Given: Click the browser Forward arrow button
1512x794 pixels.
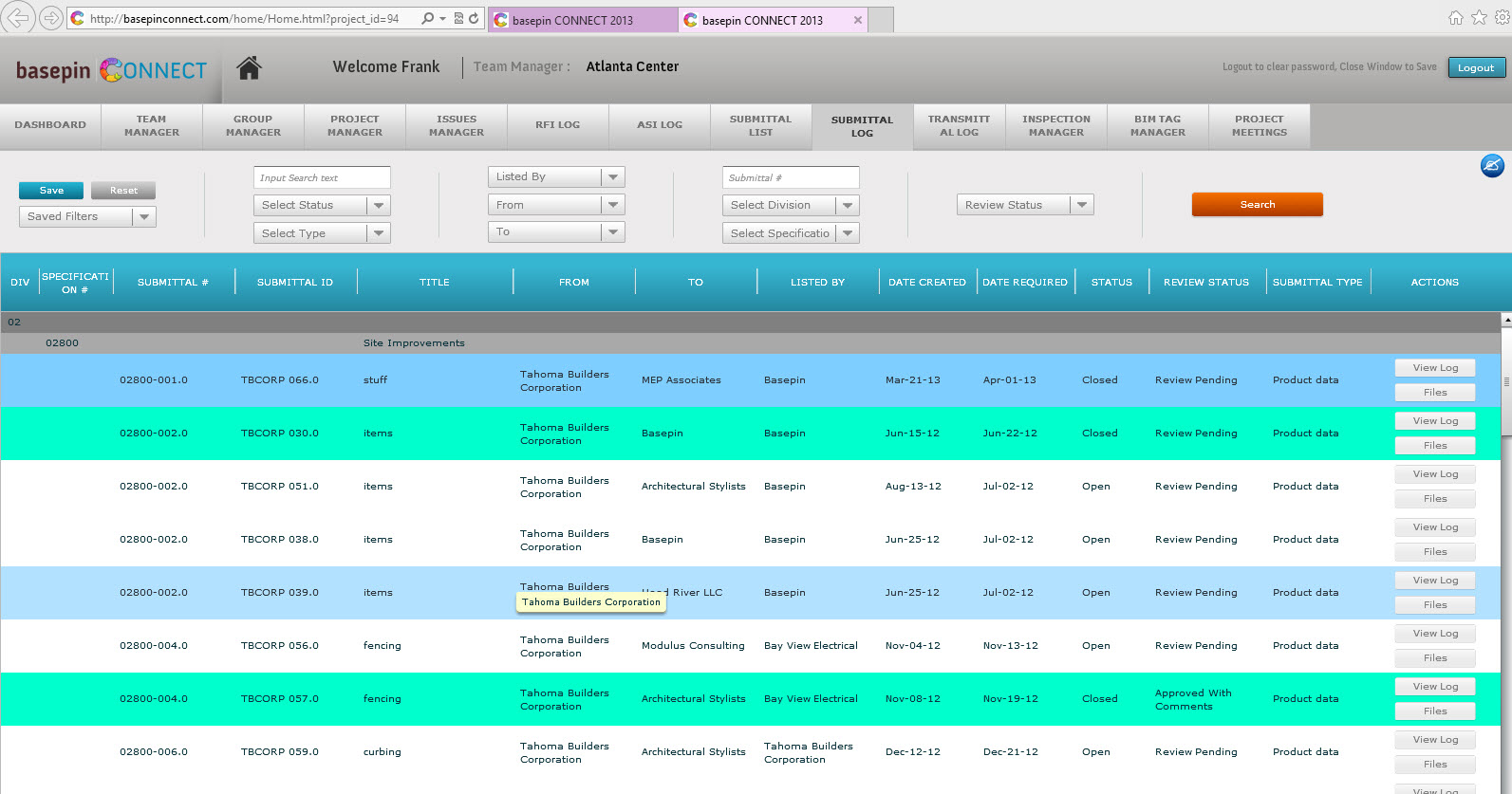Looking at the screenshot, I should pos(51,18).
